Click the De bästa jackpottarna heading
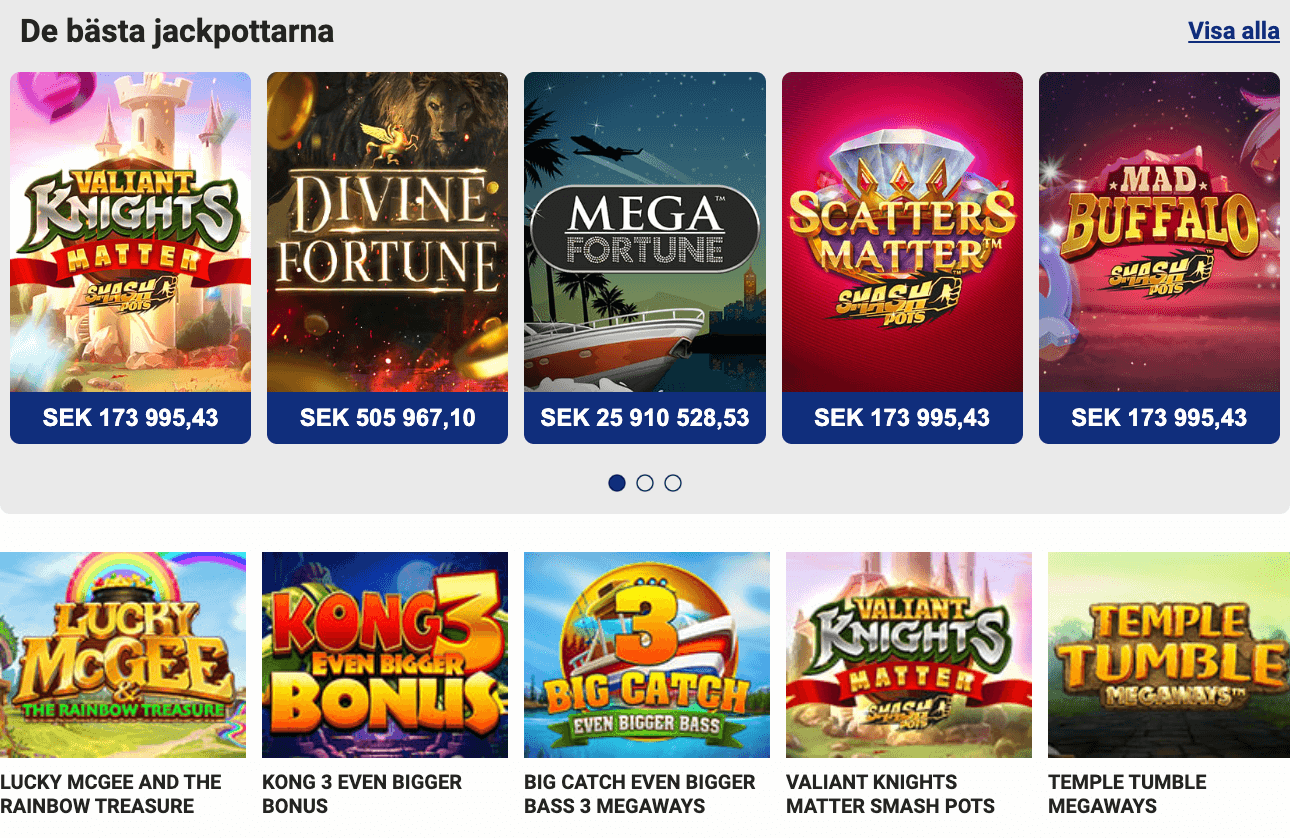Screen dimensions: 1290x838 178,31
